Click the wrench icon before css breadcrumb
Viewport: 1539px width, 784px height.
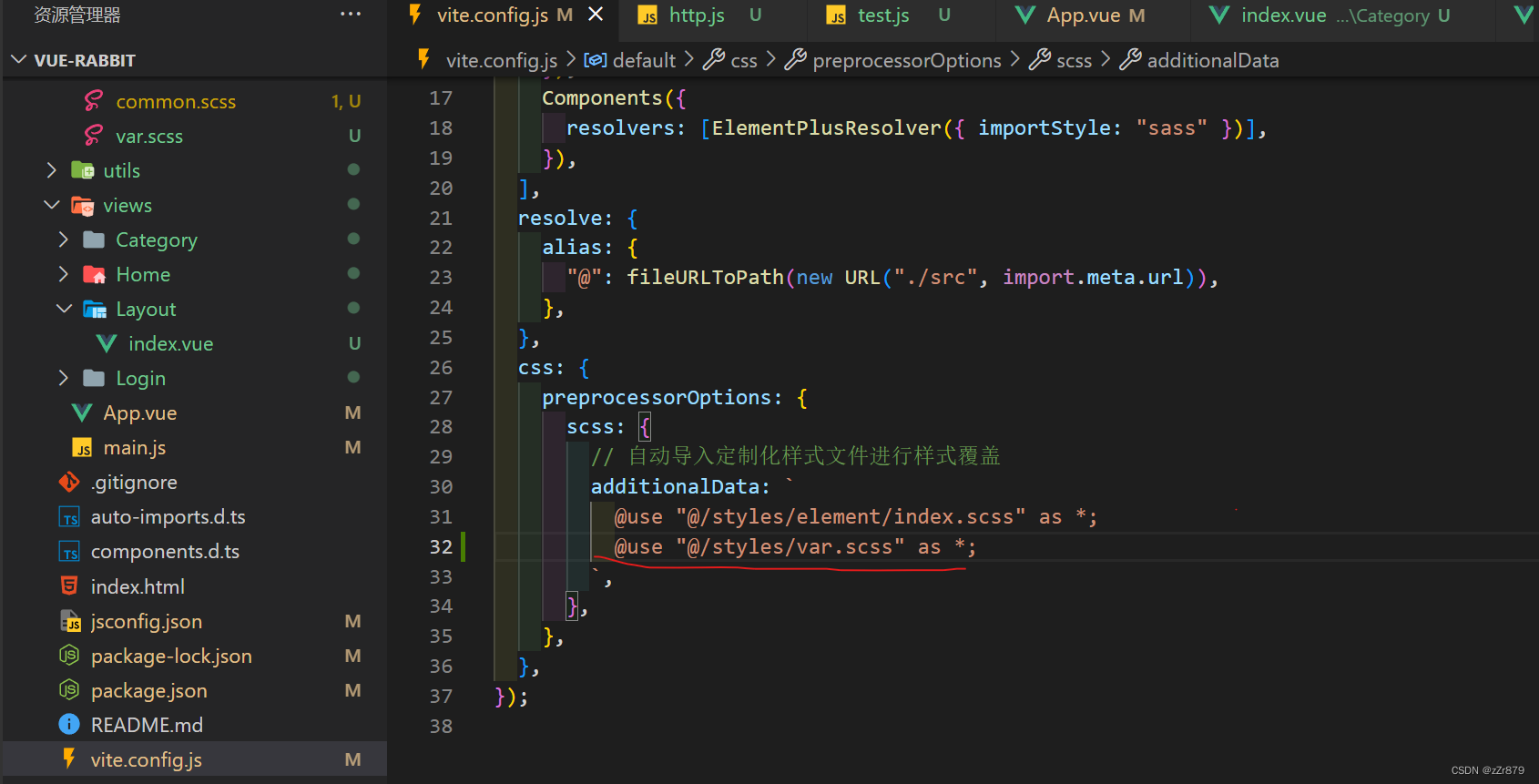[x=714, y=60]
